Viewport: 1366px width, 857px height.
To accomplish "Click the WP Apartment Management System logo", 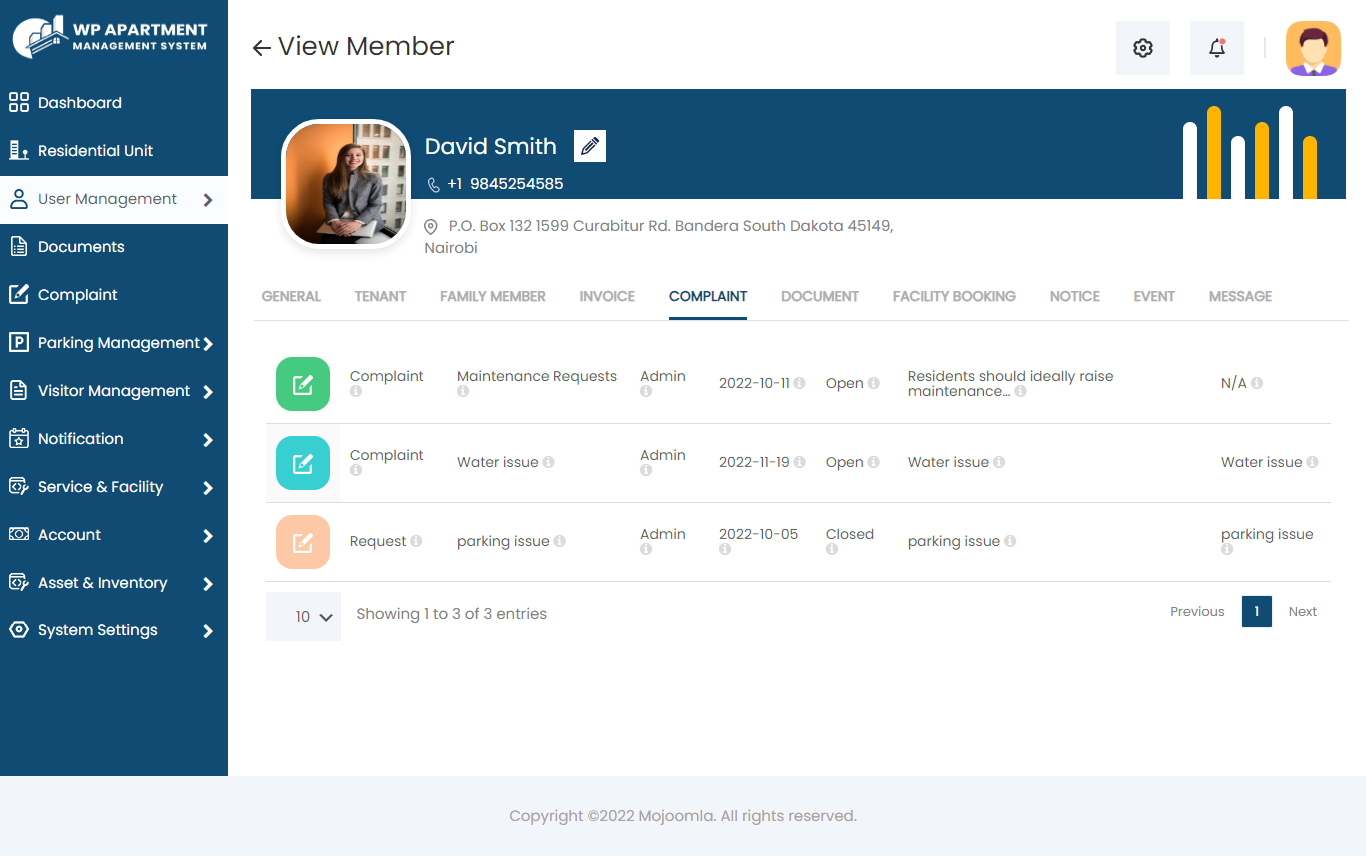I will point(110,37).
